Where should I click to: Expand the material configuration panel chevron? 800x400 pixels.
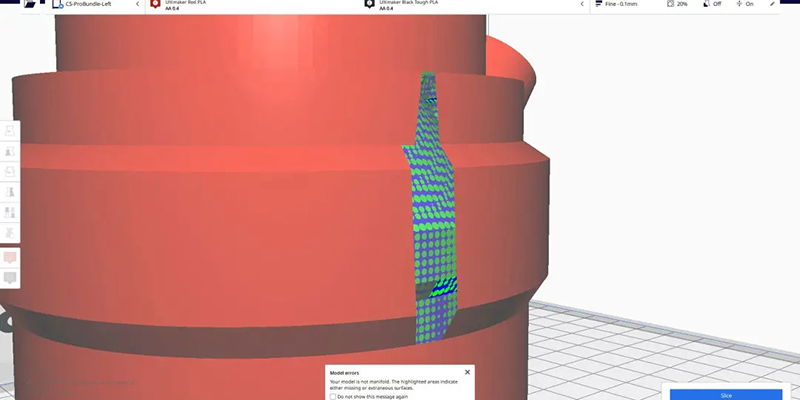(582, 5)
